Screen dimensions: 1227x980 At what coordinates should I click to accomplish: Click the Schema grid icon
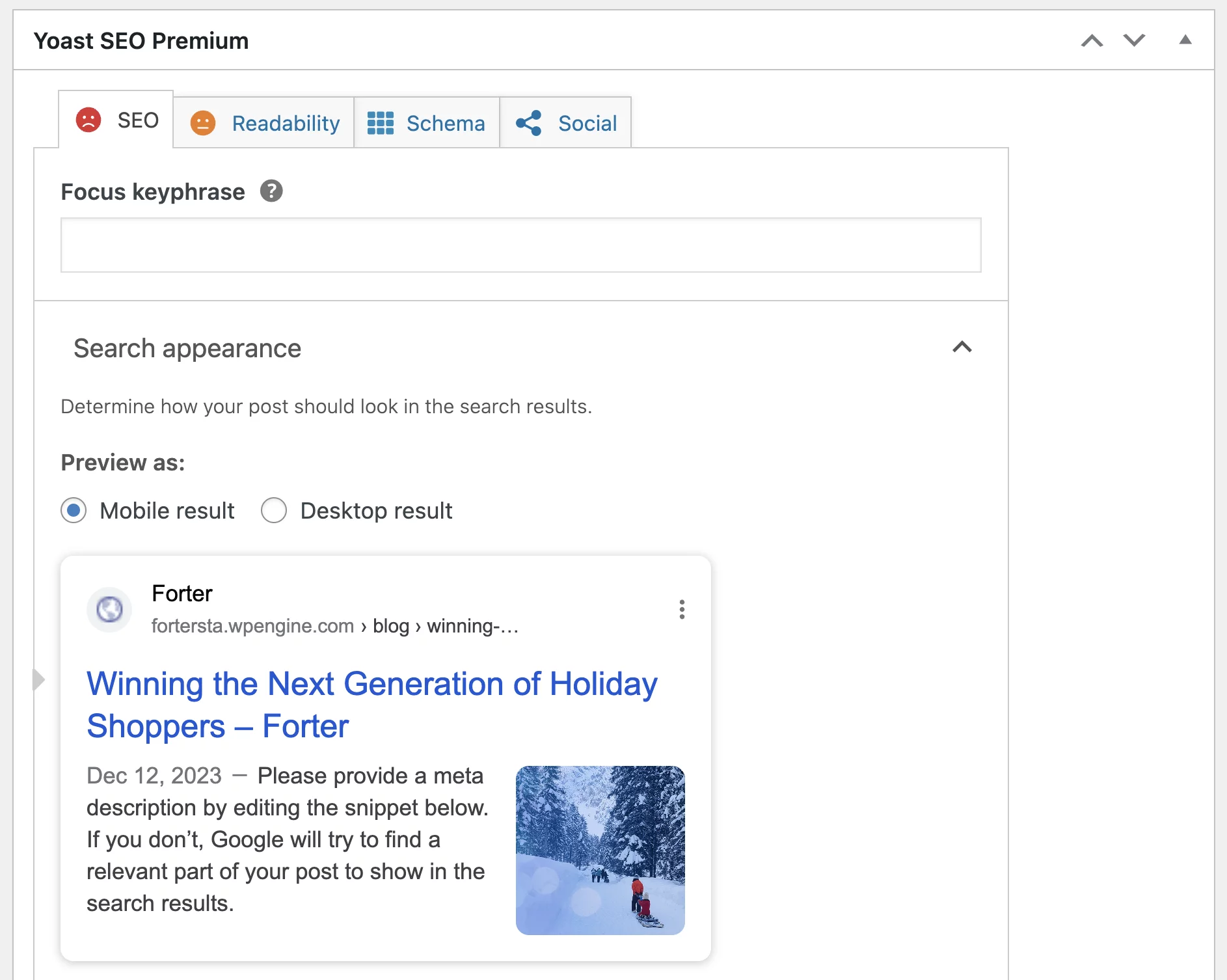[381, 123]
